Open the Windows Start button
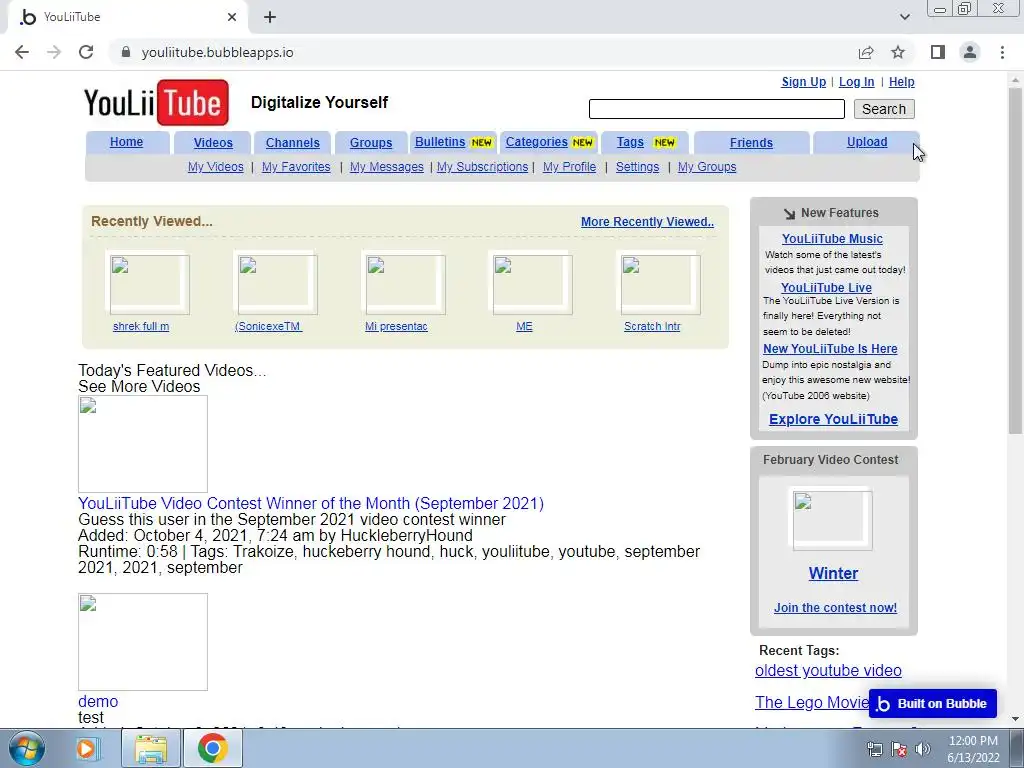The width and height of the screenshot is (1024, 768). pyautogui.click(x=26, y=748)
